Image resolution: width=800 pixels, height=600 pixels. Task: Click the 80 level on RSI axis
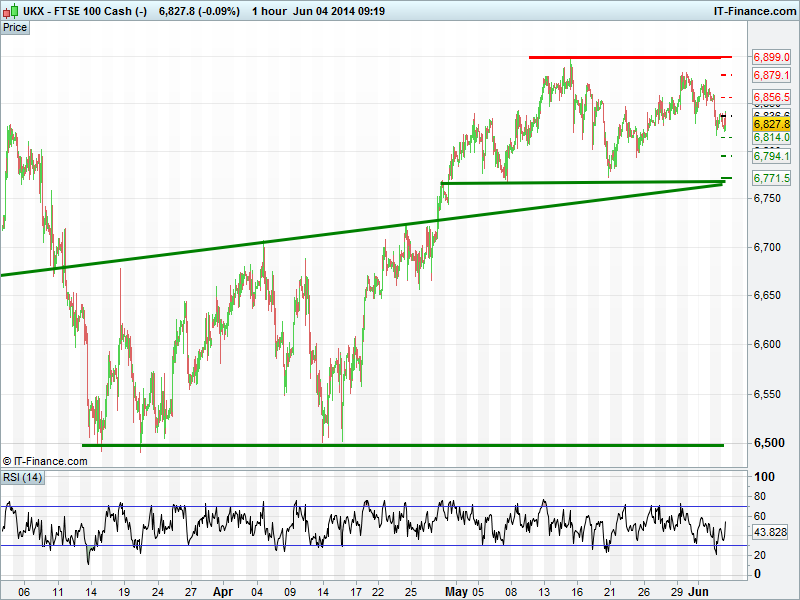coord(760,496)
